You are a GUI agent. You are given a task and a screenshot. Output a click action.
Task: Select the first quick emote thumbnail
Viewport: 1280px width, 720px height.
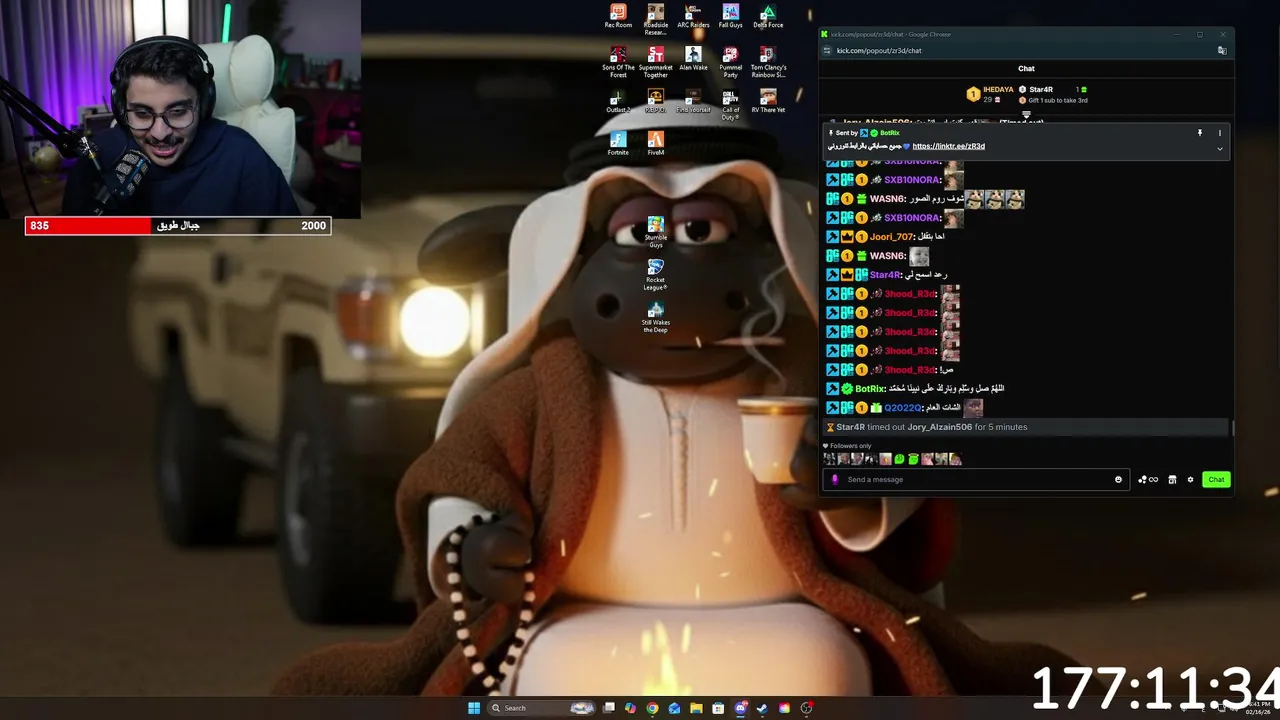(829, 459)
